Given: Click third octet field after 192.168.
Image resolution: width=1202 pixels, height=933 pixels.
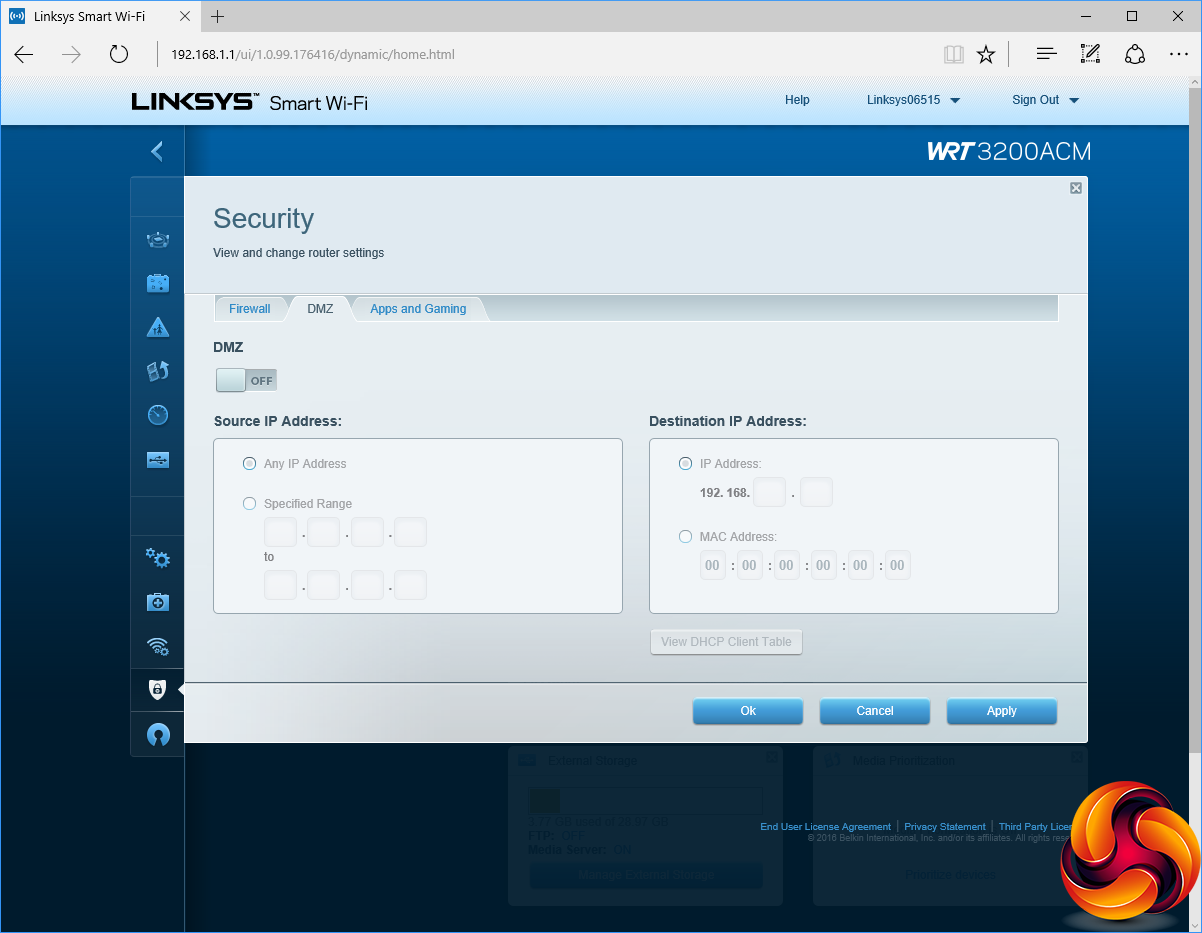Looking at the screenshot, I should [x=769, y=492].
